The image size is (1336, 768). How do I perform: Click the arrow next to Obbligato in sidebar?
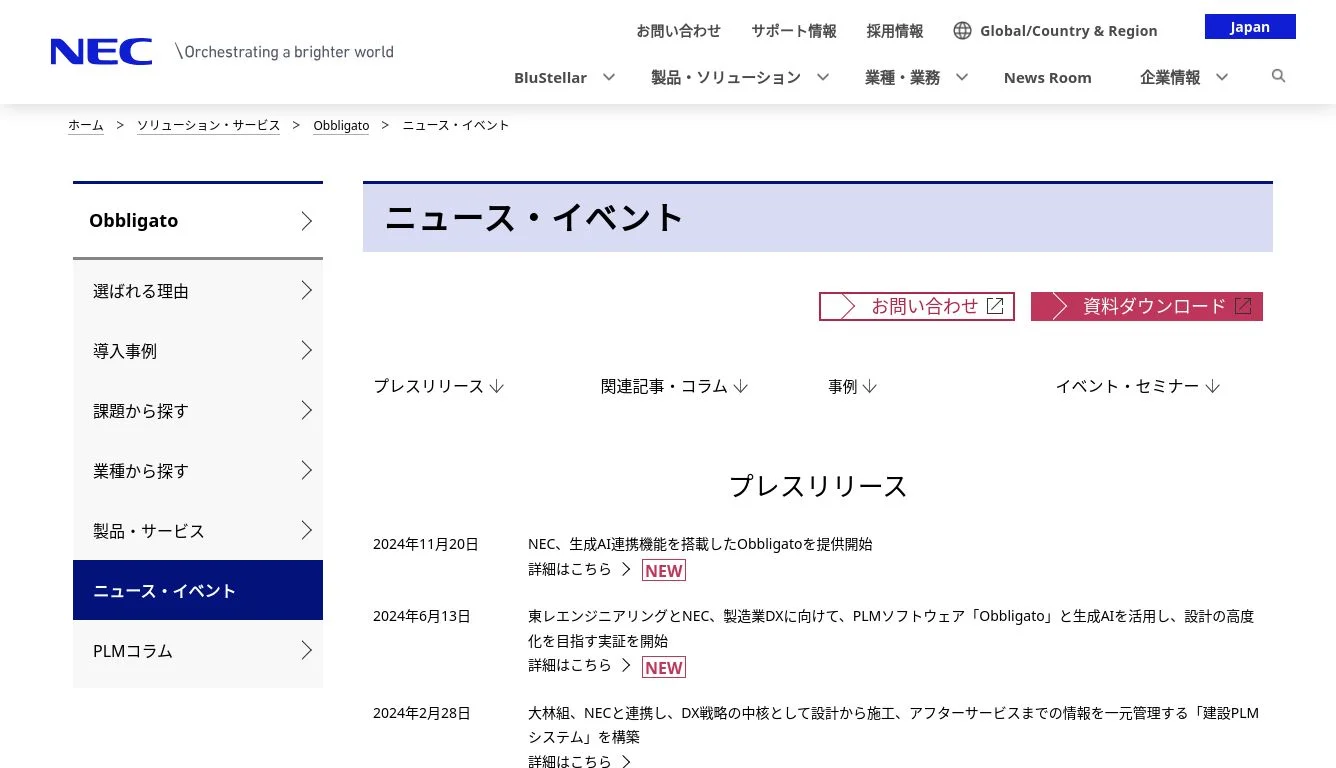coord(307,221)
